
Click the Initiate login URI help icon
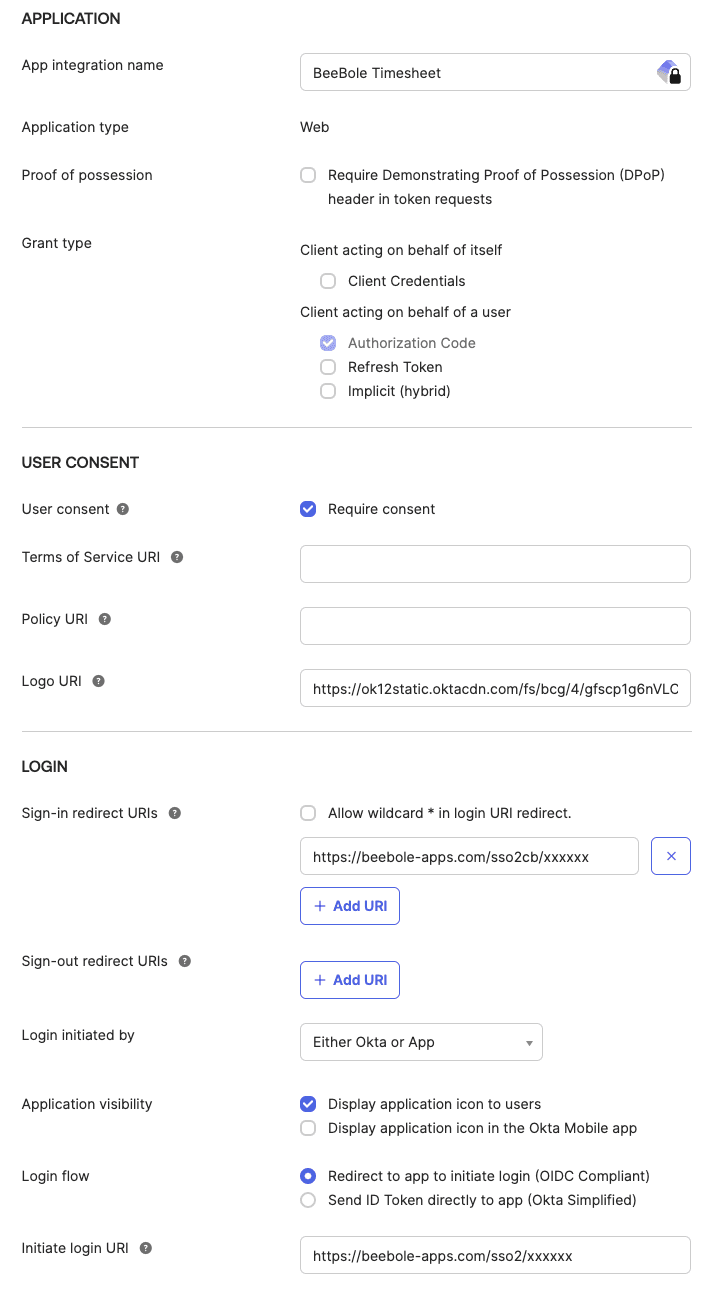145,1248
